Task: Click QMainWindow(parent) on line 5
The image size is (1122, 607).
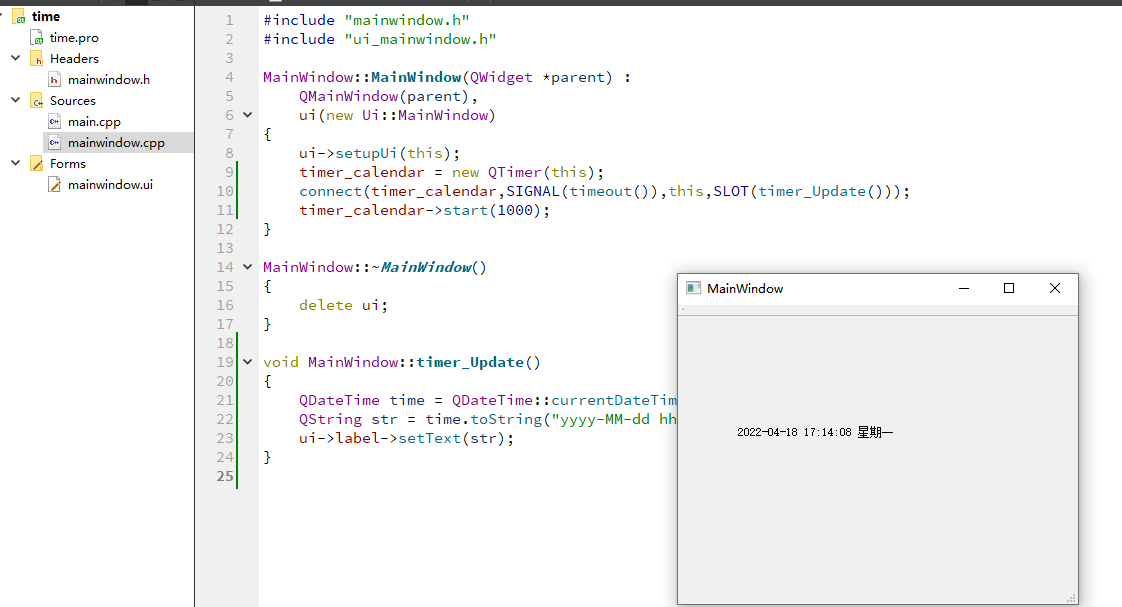Action: coord(384,96)
